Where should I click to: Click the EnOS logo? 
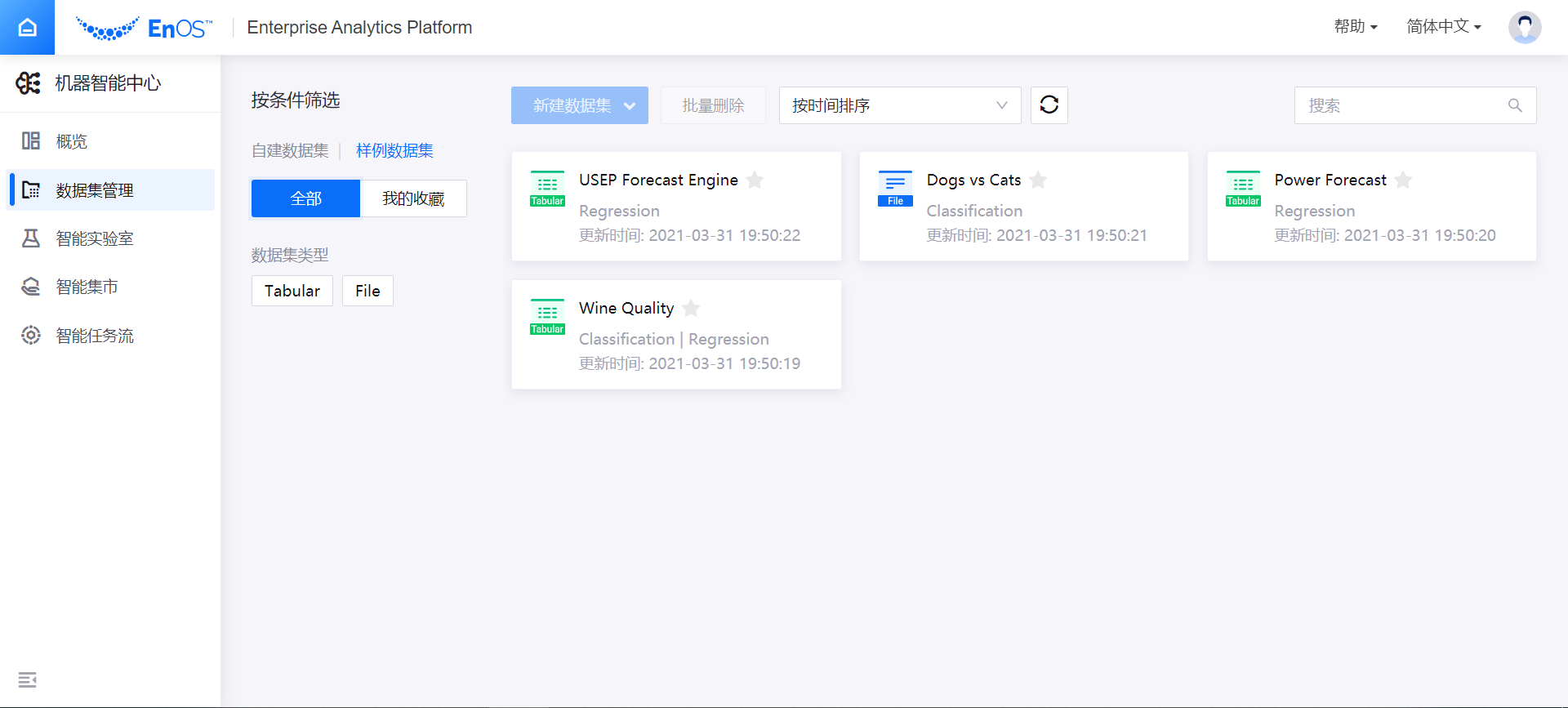pos(144,29)
